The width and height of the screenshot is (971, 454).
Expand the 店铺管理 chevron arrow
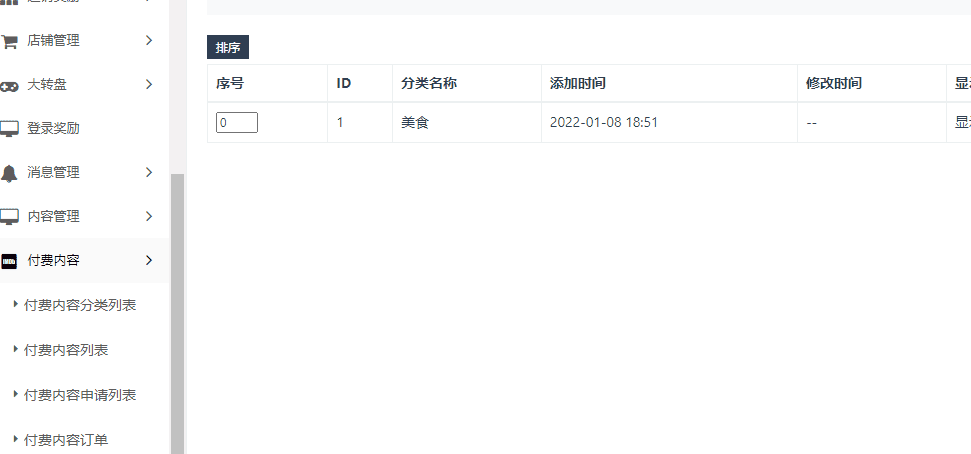point(149,40)
